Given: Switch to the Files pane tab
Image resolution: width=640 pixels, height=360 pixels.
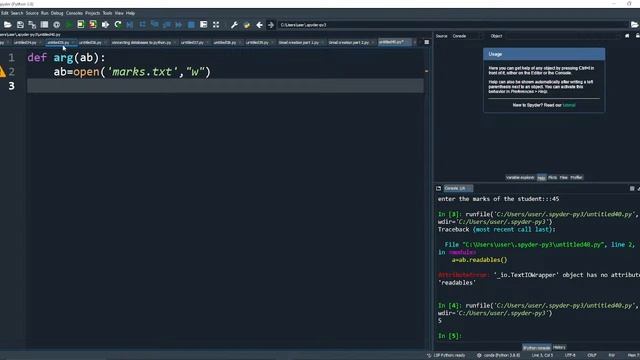Looking at the screenshot, I should point(564,178).
